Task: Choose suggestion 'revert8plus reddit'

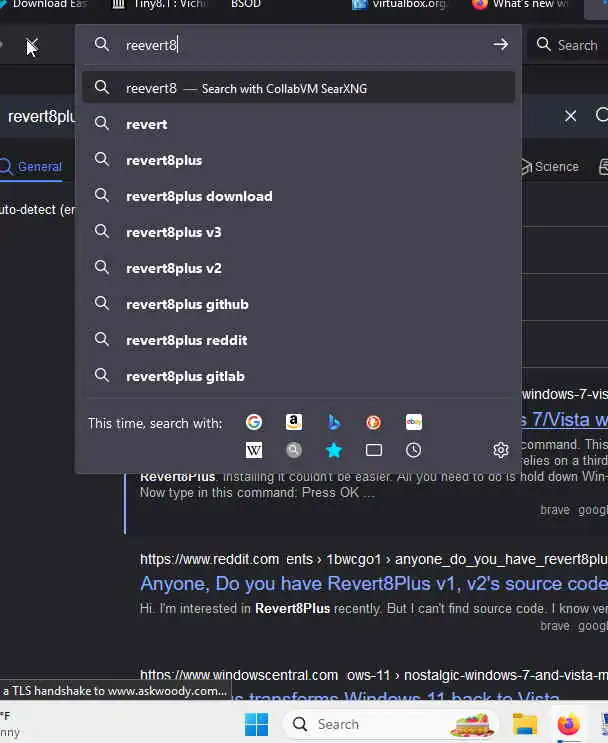Action: click(x=299, y=340)
